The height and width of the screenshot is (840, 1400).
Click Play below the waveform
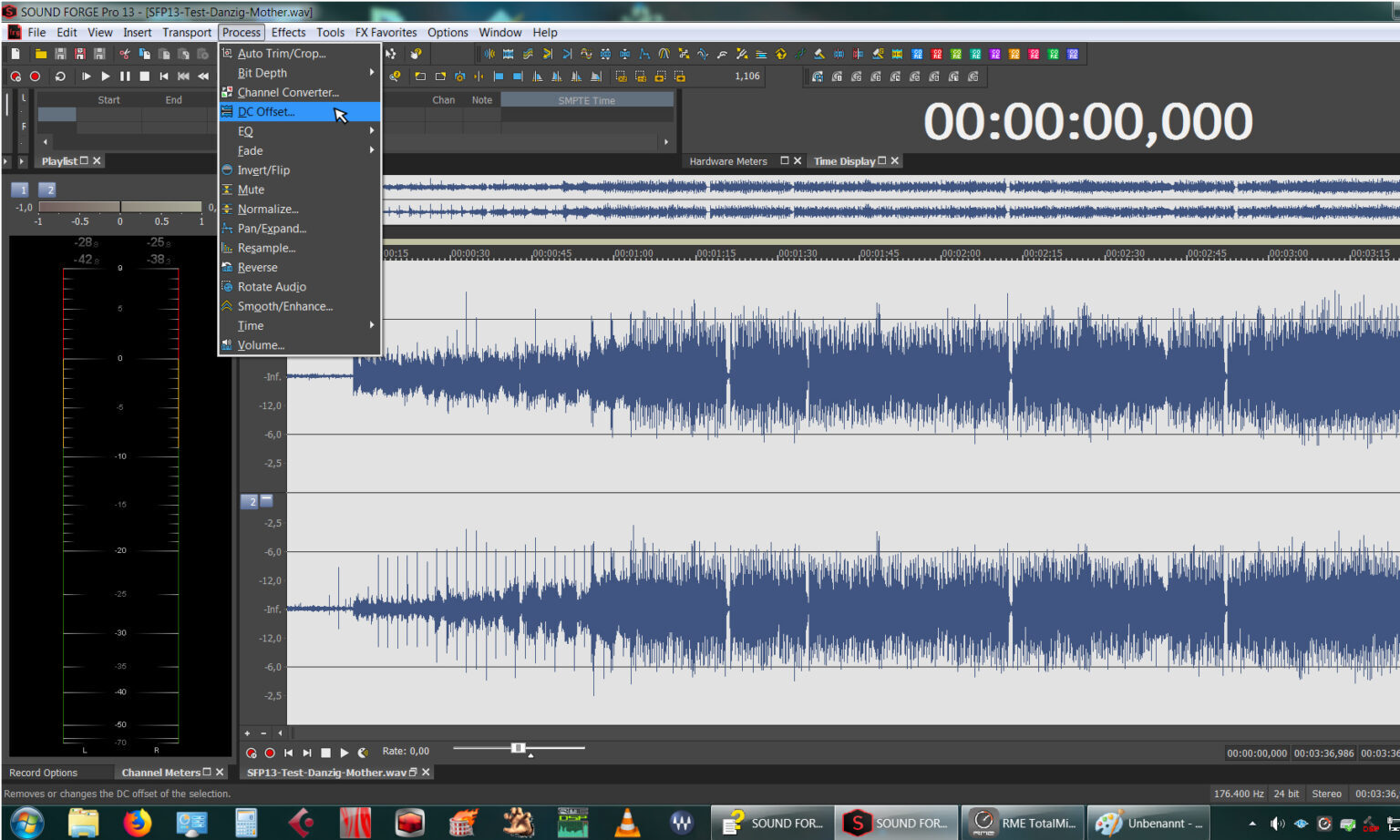click(345, 753)
